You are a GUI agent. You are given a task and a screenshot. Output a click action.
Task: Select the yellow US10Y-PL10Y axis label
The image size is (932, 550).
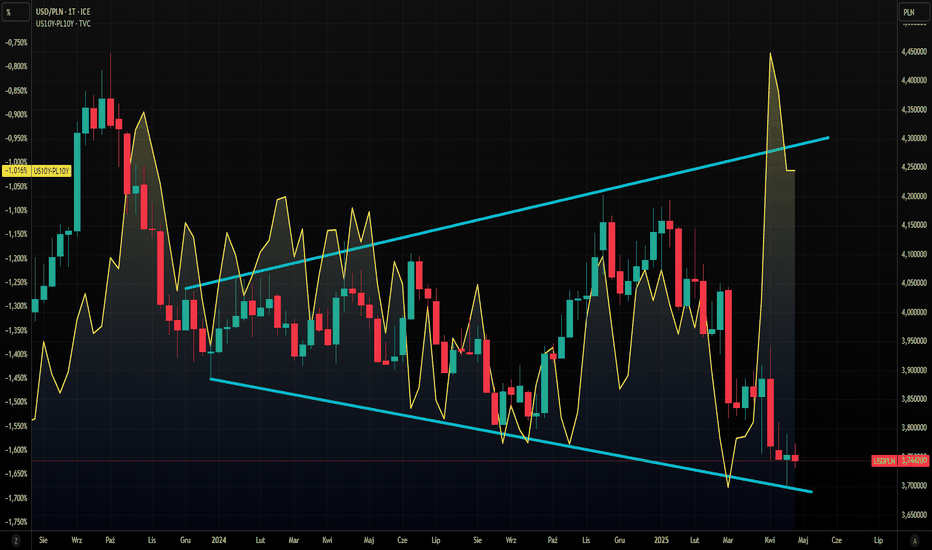point(49,171)
